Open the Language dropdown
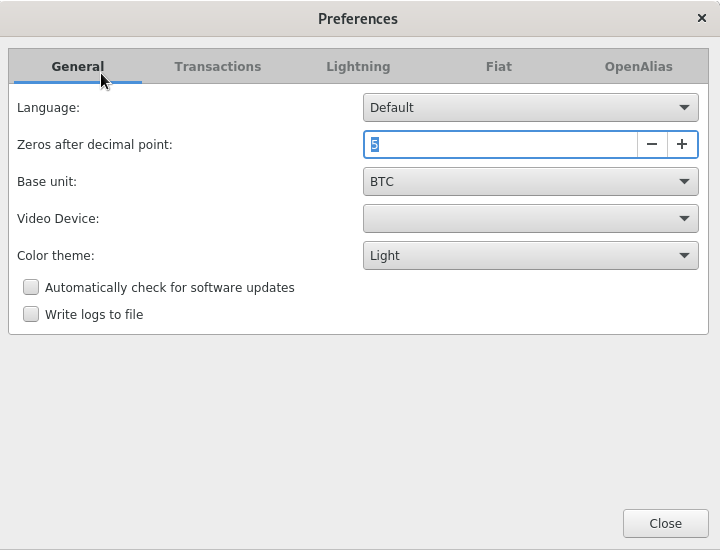720x550 pixels. (530, 107)
